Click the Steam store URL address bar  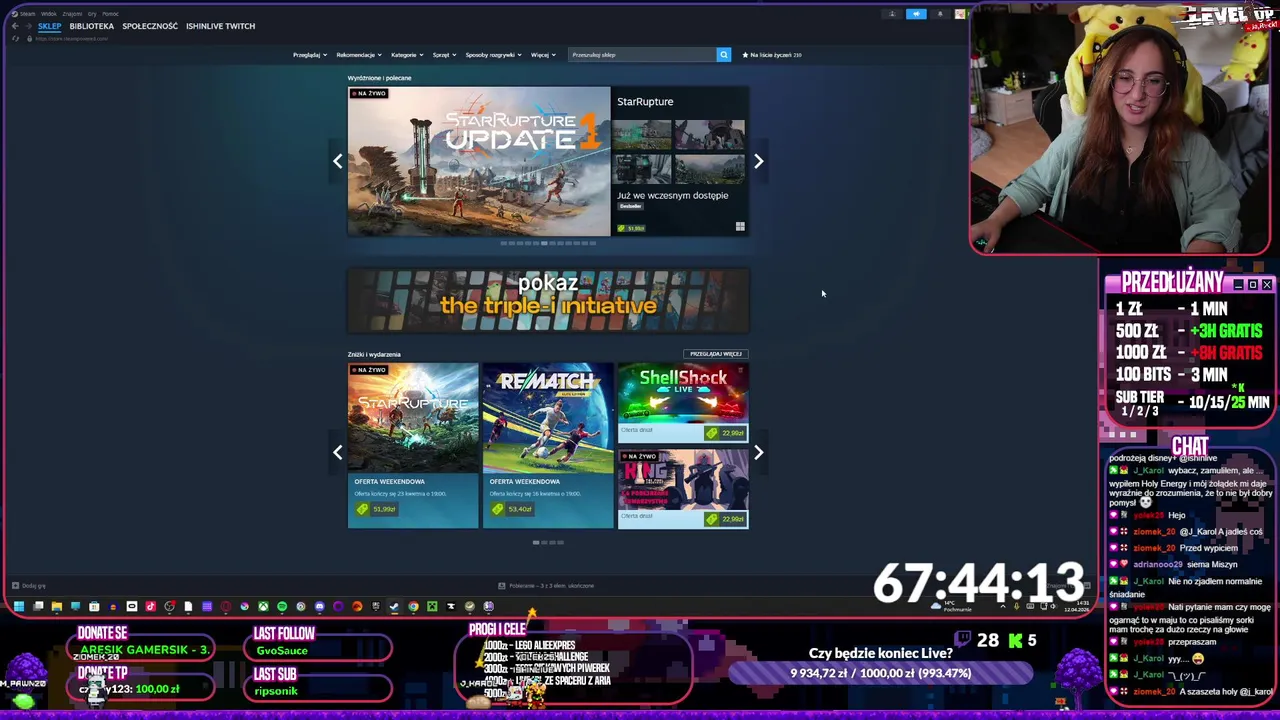71,39
